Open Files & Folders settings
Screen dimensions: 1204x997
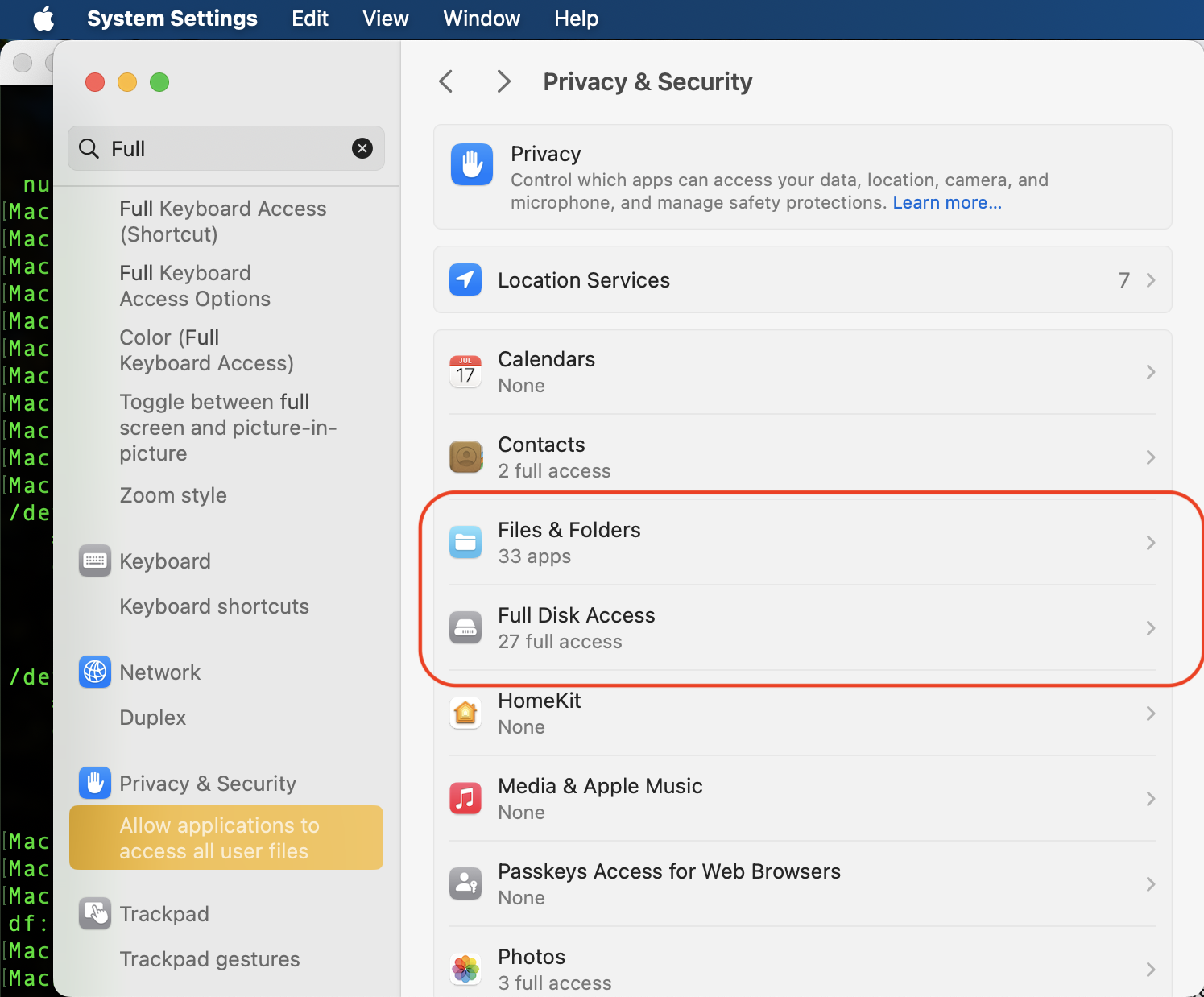803,543
